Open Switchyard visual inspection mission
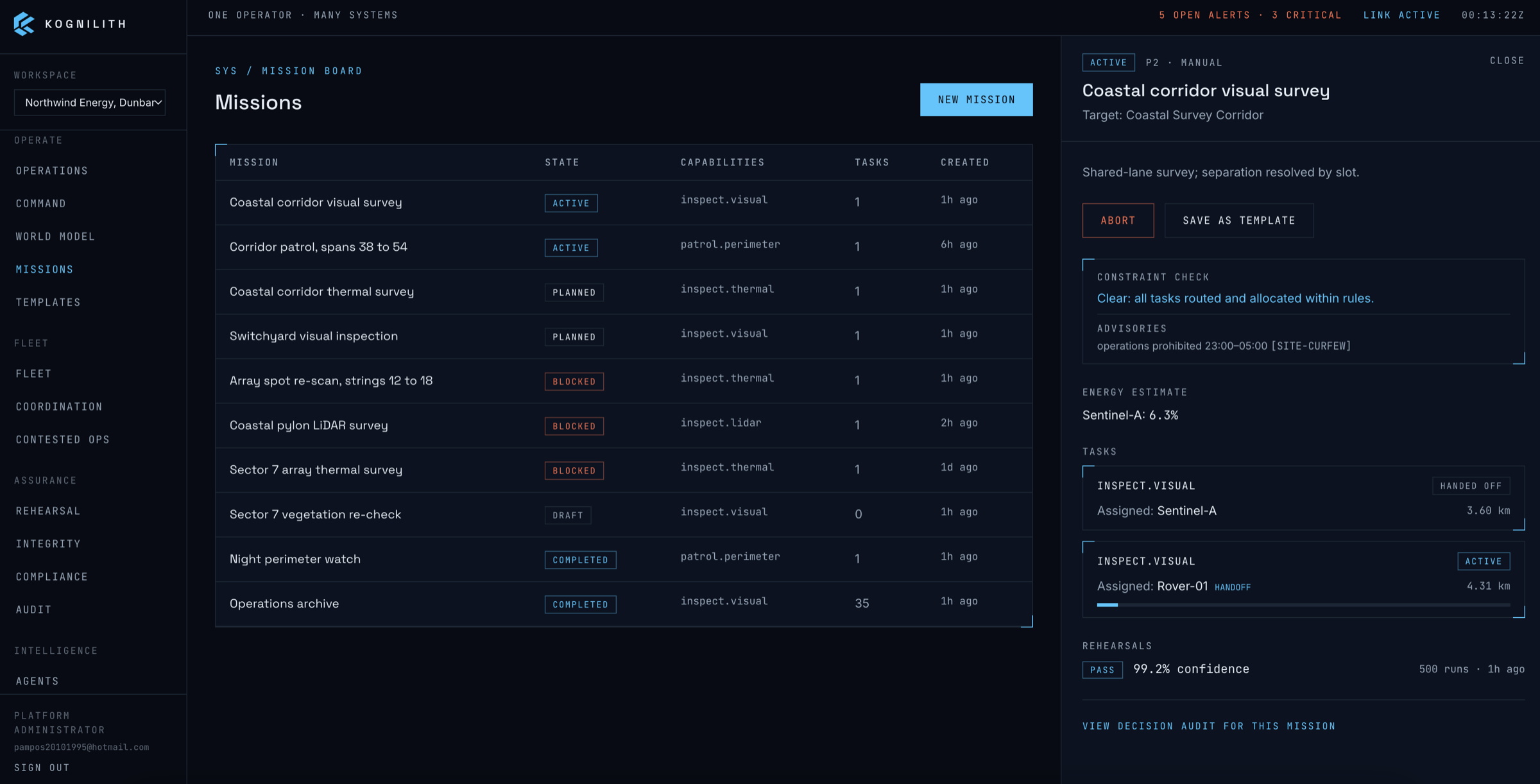Viewport: 1540px width, 784px height. point(624,336)
